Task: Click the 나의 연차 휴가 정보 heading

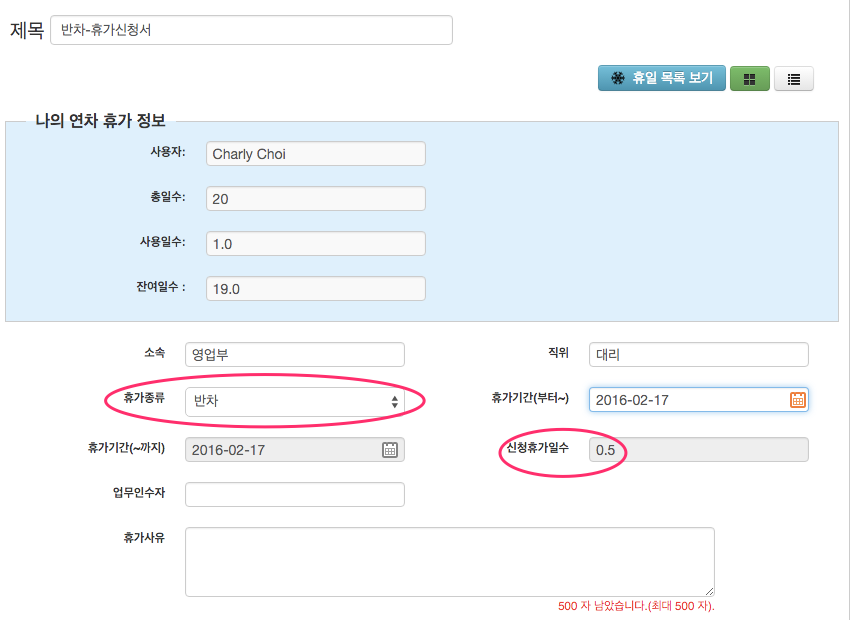Action: click(x=100, y=121)
